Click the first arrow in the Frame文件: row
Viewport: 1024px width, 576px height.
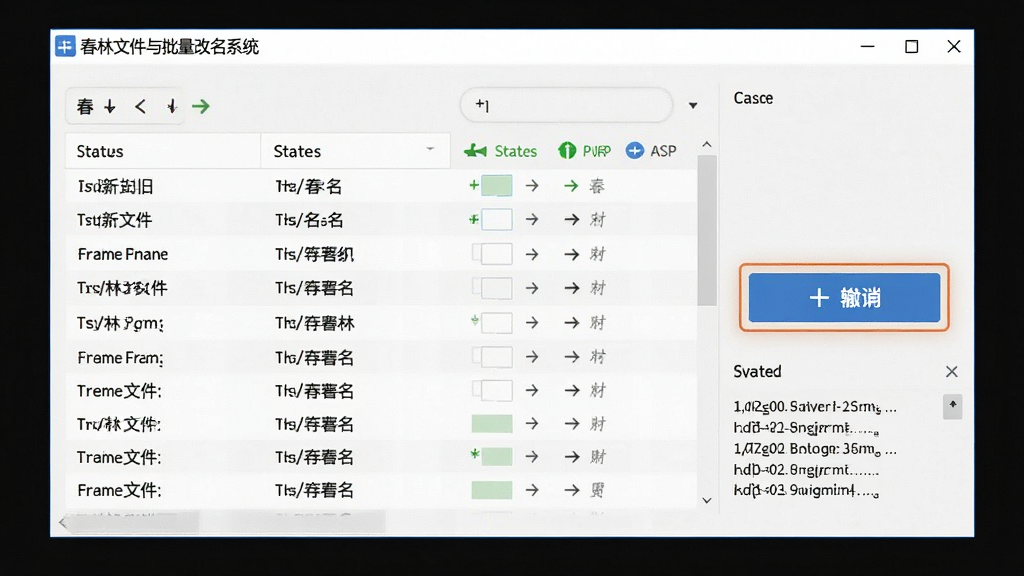click(532, 490)
